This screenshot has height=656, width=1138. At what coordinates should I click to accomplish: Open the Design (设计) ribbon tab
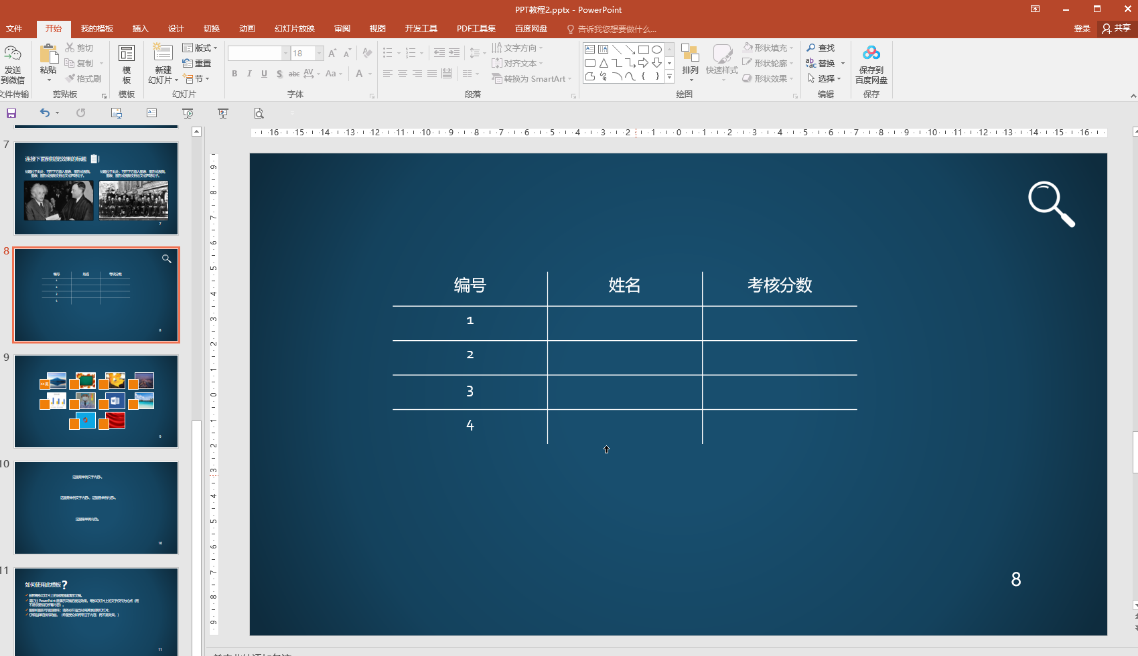tap(176, 29)
